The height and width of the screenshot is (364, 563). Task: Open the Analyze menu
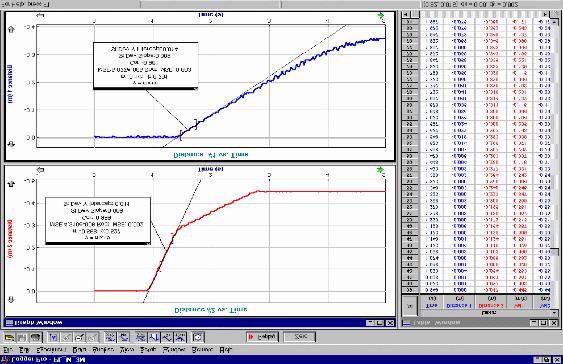[x=103, y=349]
